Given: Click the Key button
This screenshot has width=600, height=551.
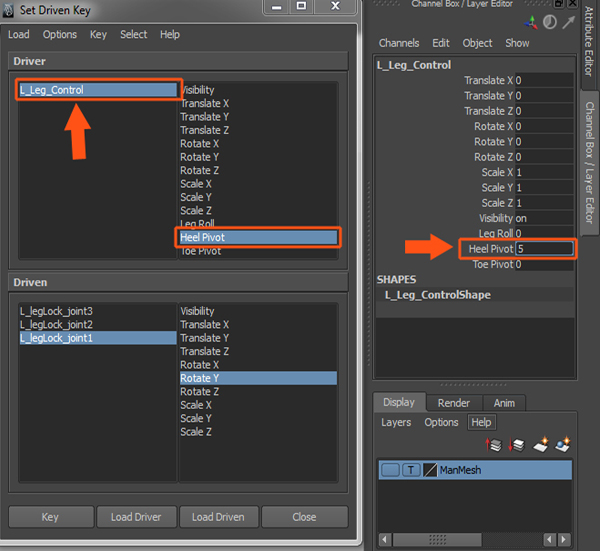Looking at the screenshot, I should coord(51,517).
